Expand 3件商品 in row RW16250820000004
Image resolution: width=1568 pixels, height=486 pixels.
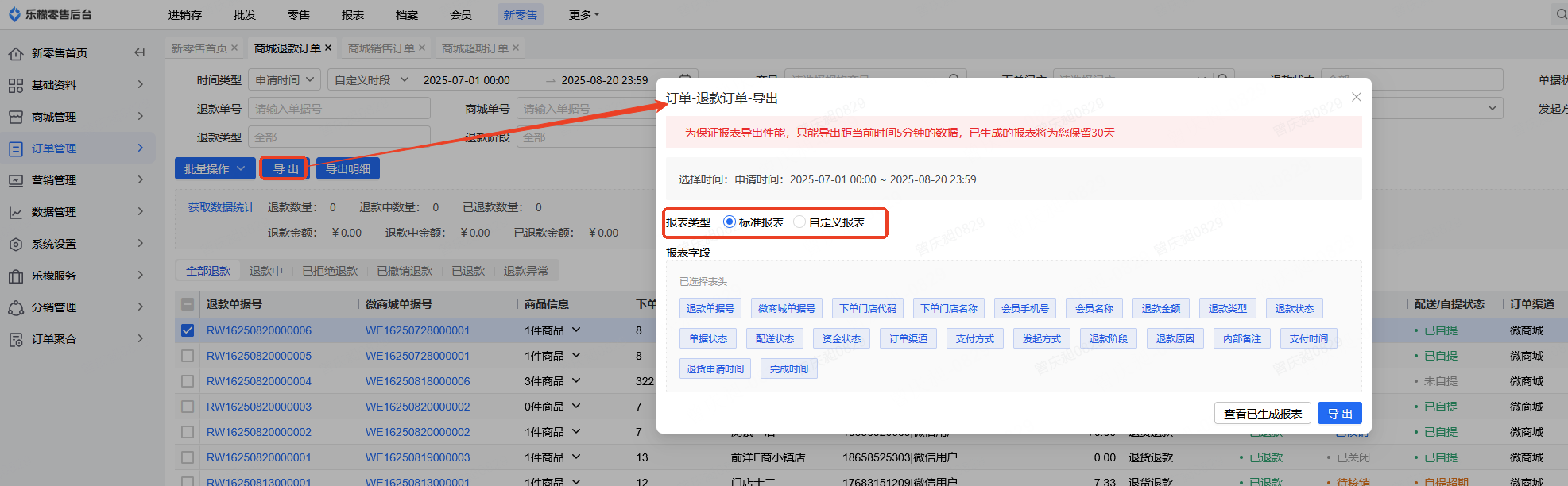576,380
